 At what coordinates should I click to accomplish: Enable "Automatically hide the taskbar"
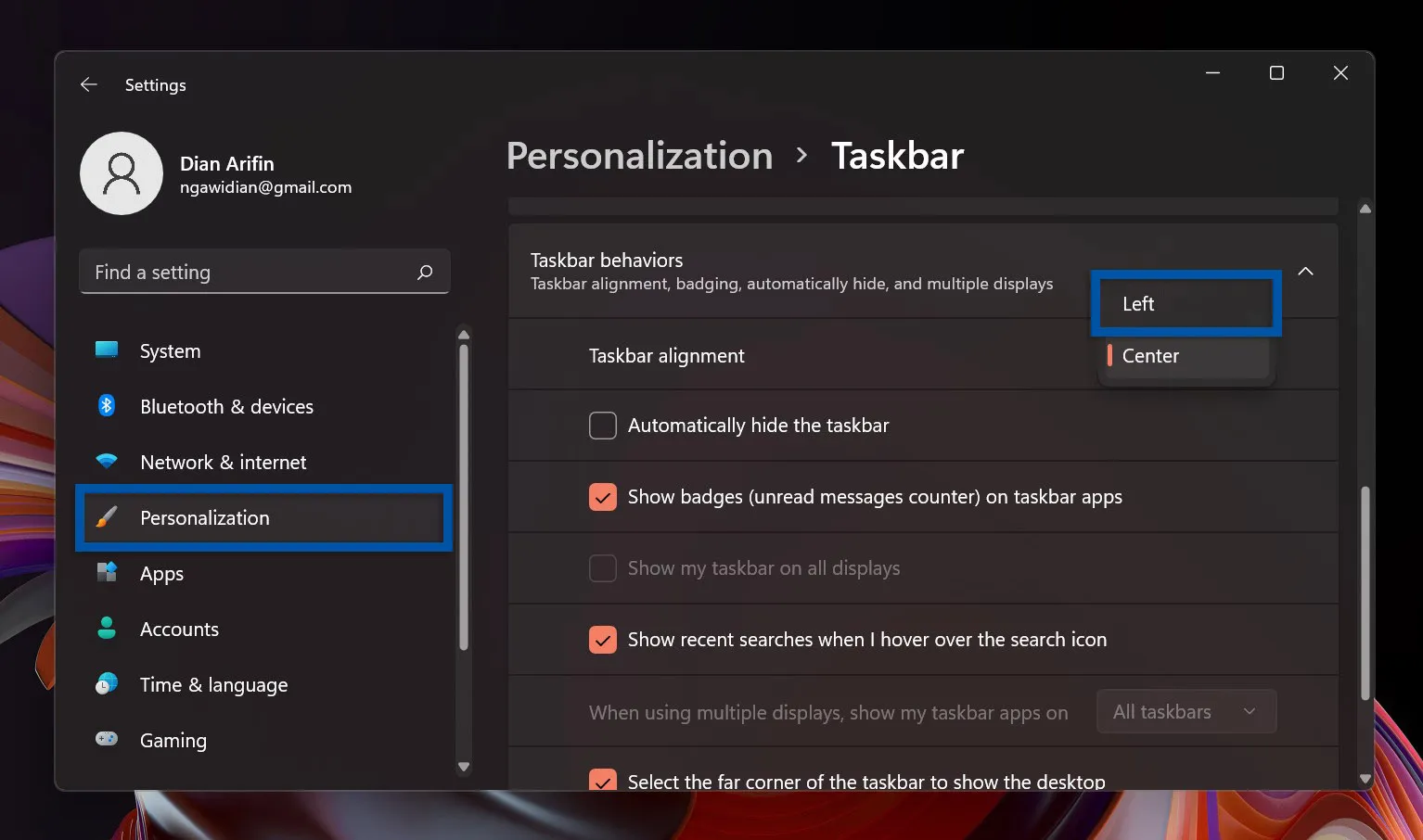(x=603, y=425)
